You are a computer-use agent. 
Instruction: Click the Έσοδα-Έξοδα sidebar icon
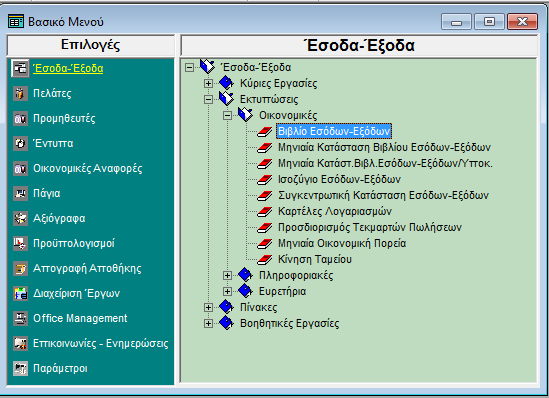tap(20, 68)
